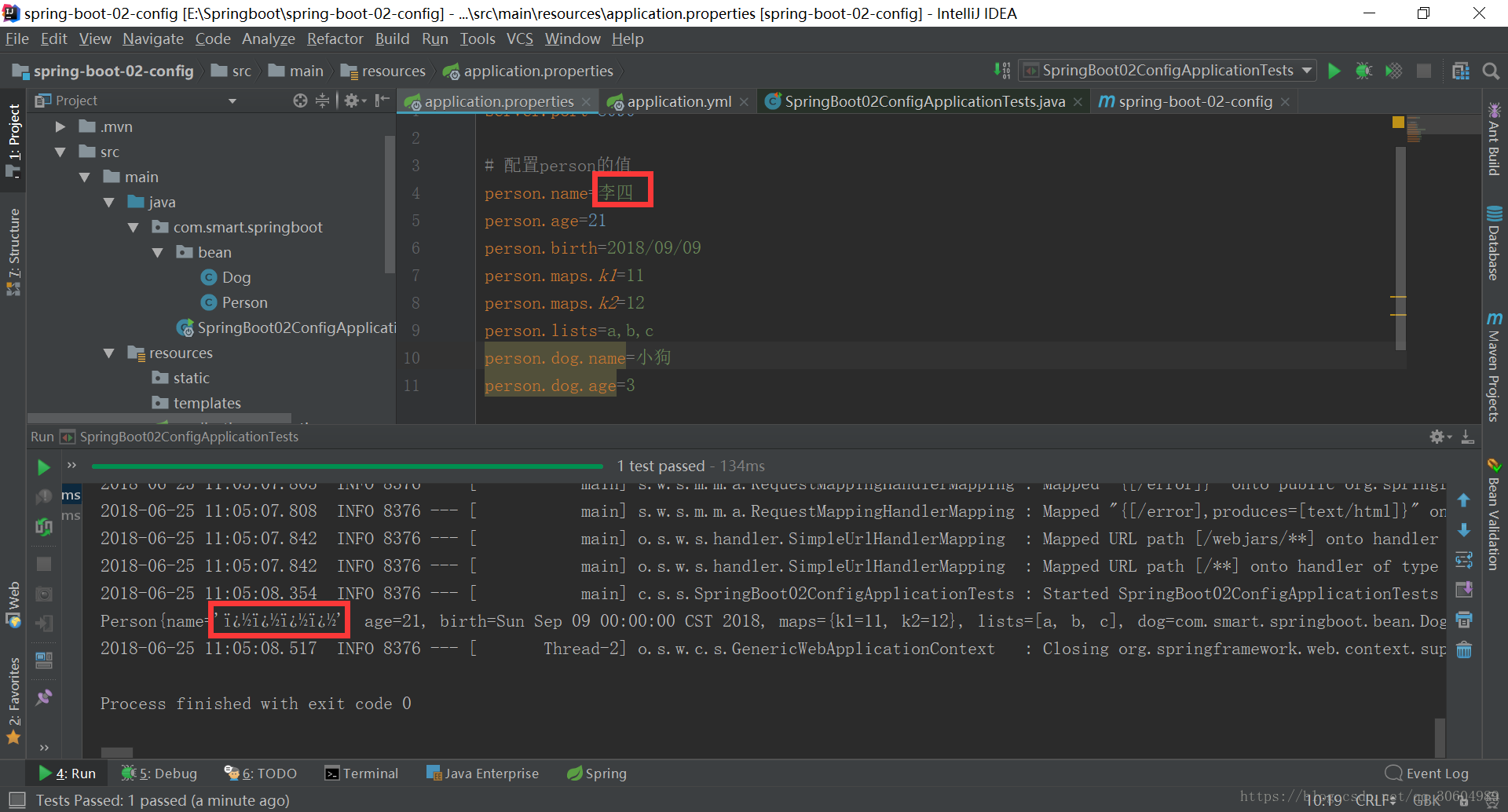This screenshot has width=1508, height=812.
Task: Open Run panel settings gear
Action: pyautogui.click(x=1439, y=437)
